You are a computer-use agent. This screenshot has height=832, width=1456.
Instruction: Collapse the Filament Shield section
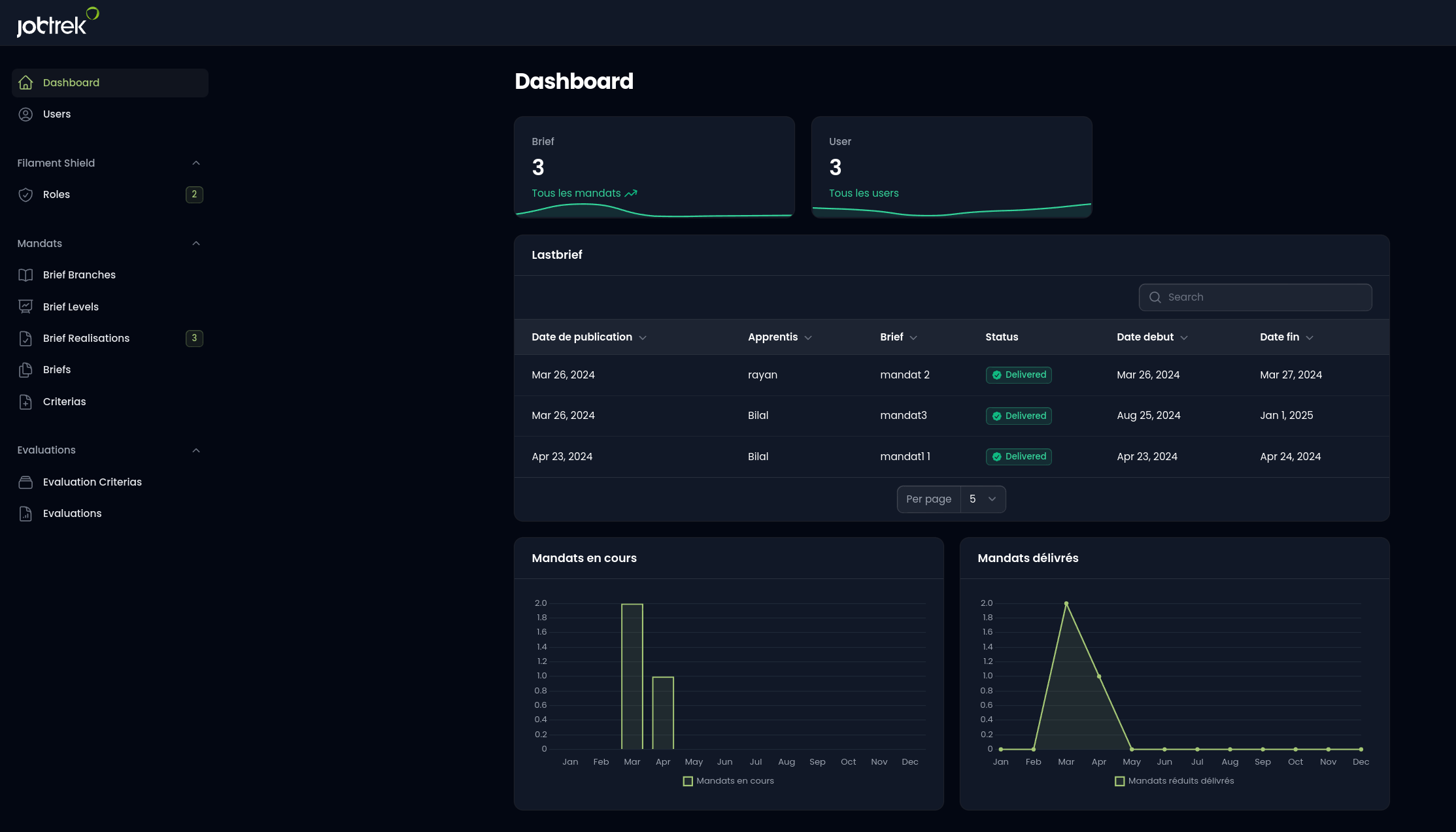[x=195, y=163]
